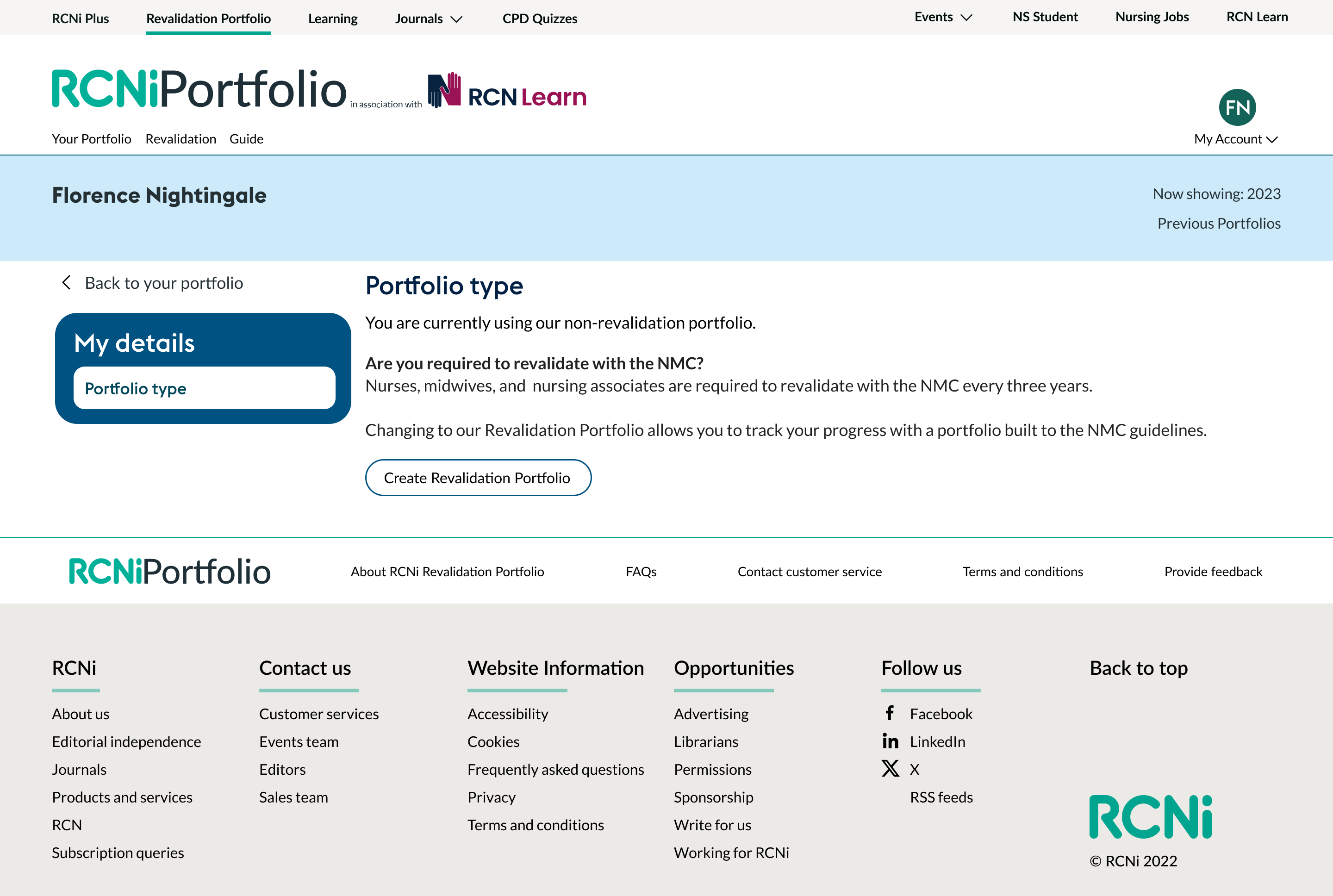The height and width of the screenshot is (896, 1333).
Task: Expand the Journals dropdown
Action: (428, 18)
